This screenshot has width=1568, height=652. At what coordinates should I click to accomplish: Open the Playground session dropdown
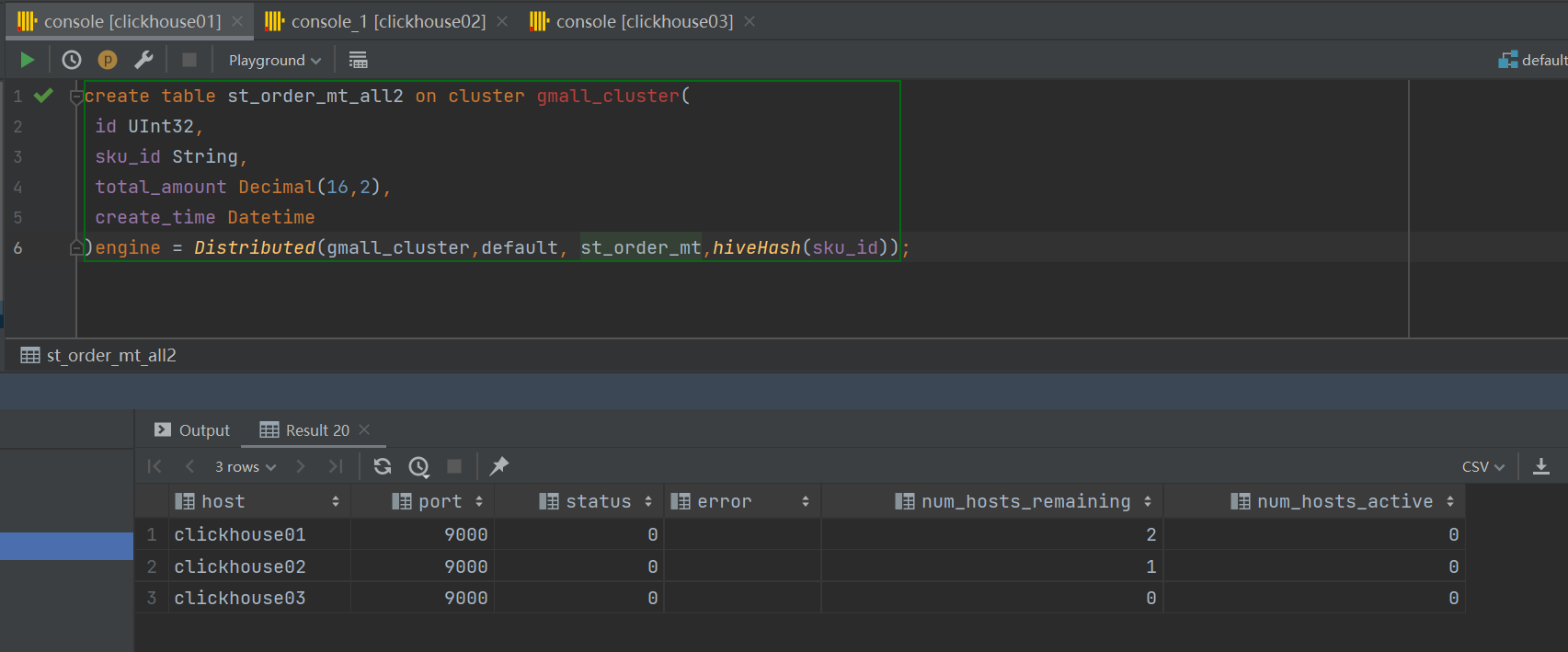(x=274, y=60)
